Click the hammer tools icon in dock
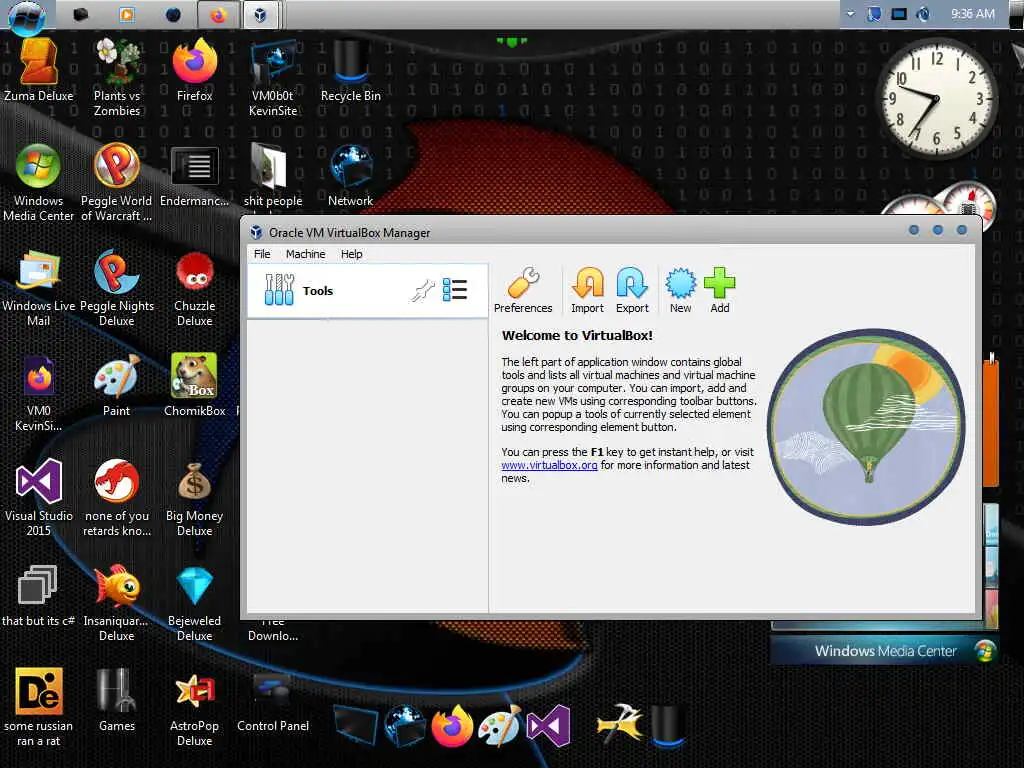Viewport: 1024px width, 768px height. [618, 724]
